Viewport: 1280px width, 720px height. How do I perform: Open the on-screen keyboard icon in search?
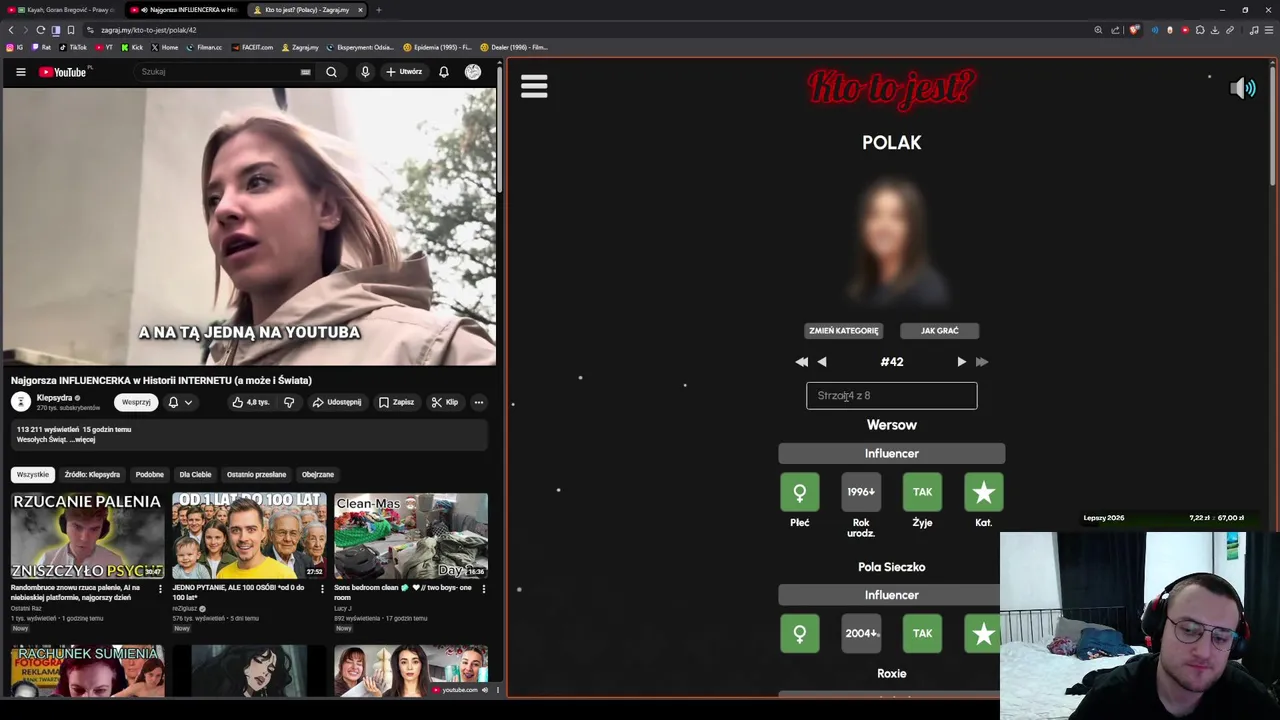coord(305,72)
